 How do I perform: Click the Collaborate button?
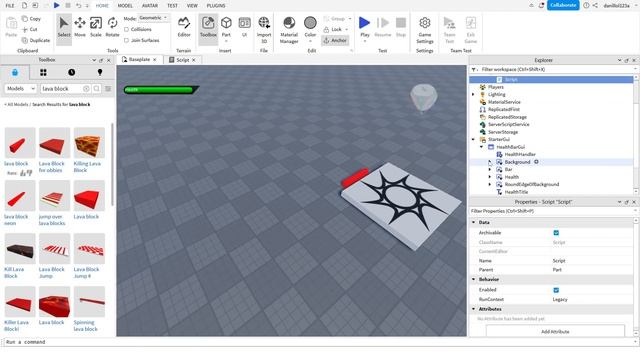(x=563, y=5)
